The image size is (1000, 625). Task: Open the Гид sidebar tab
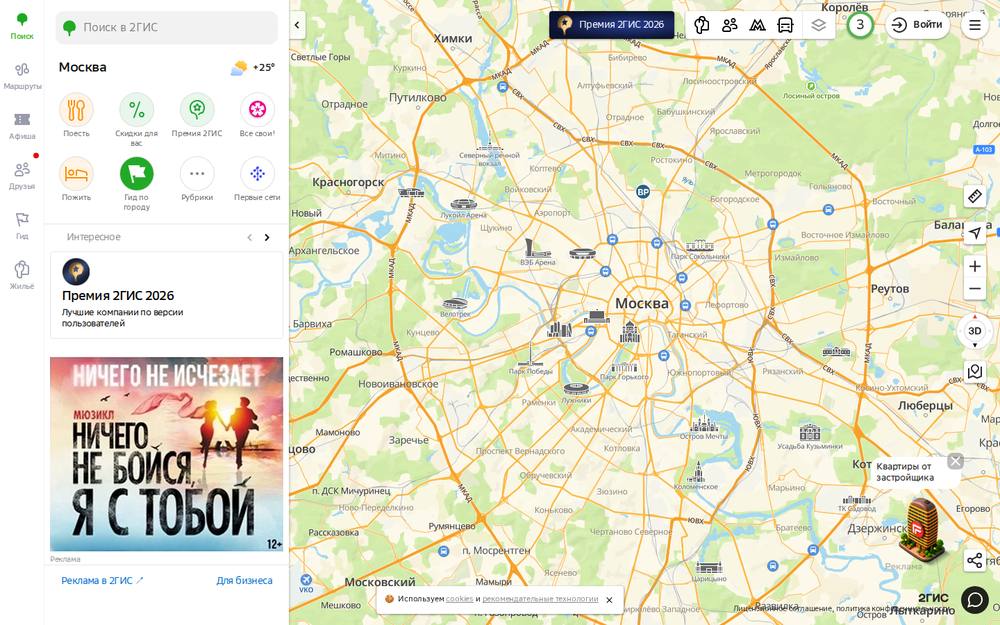22,225
